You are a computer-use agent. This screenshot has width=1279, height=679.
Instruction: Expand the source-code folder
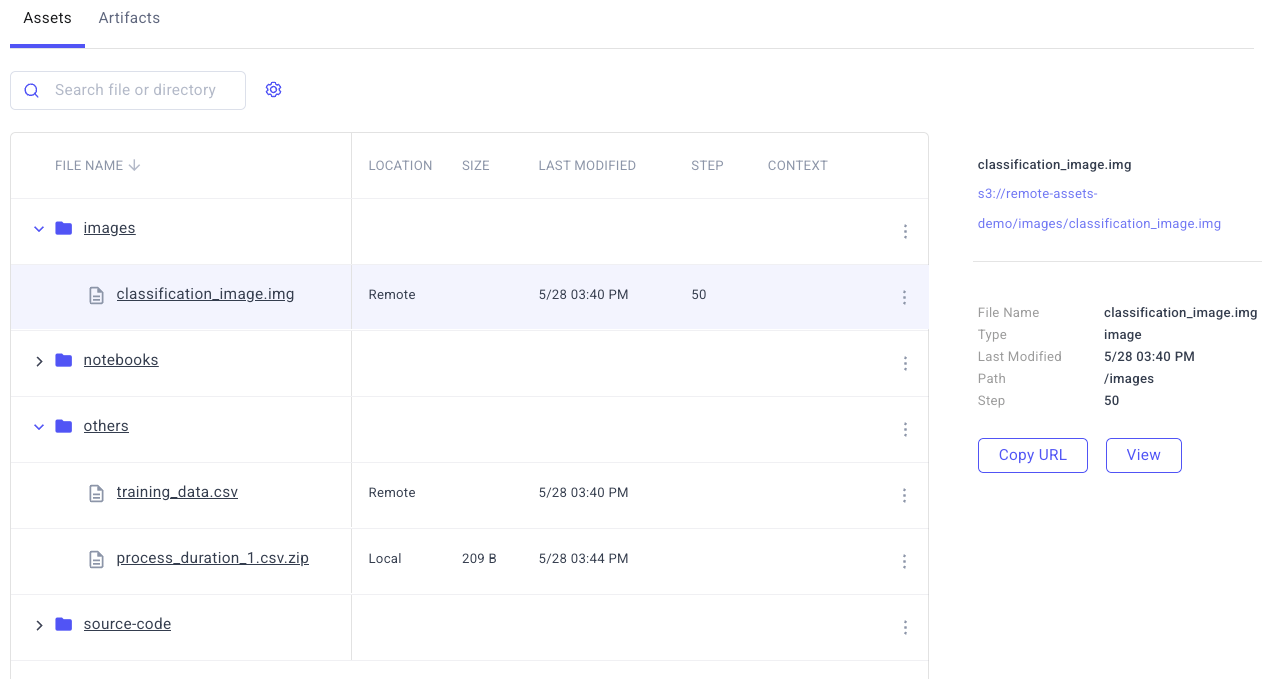39,624
